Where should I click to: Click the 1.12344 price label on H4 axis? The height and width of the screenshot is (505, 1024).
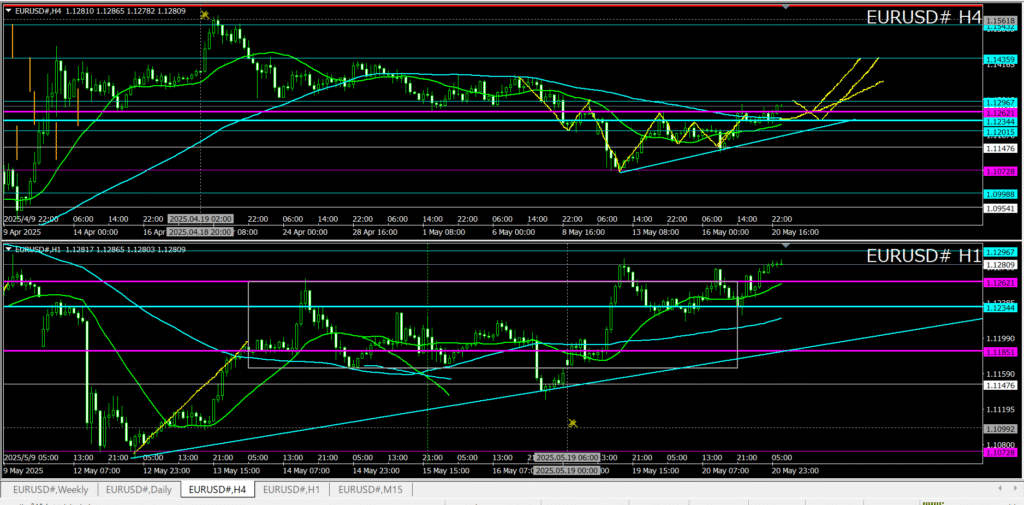pos(999,122)
